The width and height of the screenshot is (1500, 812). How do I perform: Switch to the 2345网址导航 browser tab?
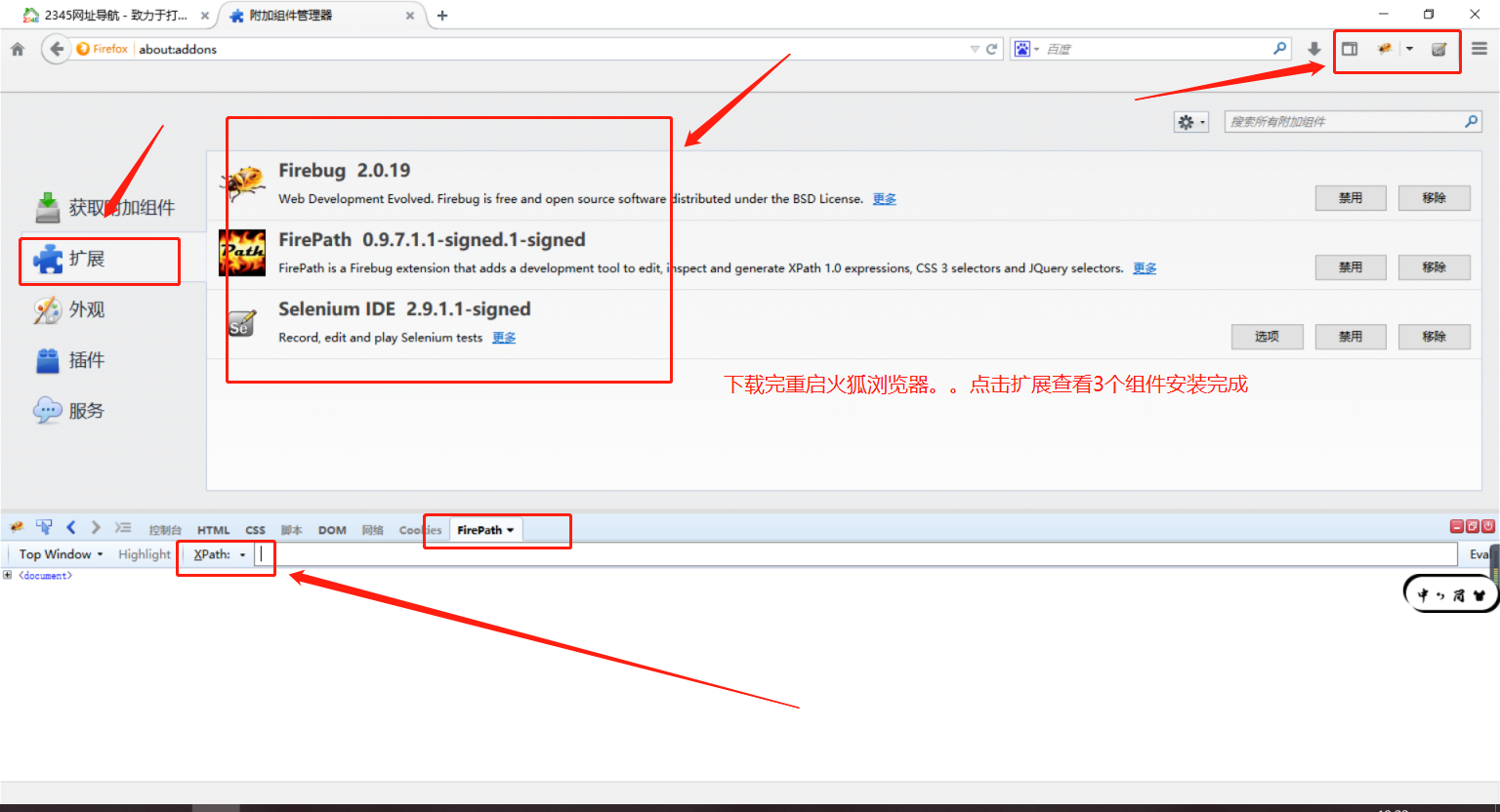115,16
